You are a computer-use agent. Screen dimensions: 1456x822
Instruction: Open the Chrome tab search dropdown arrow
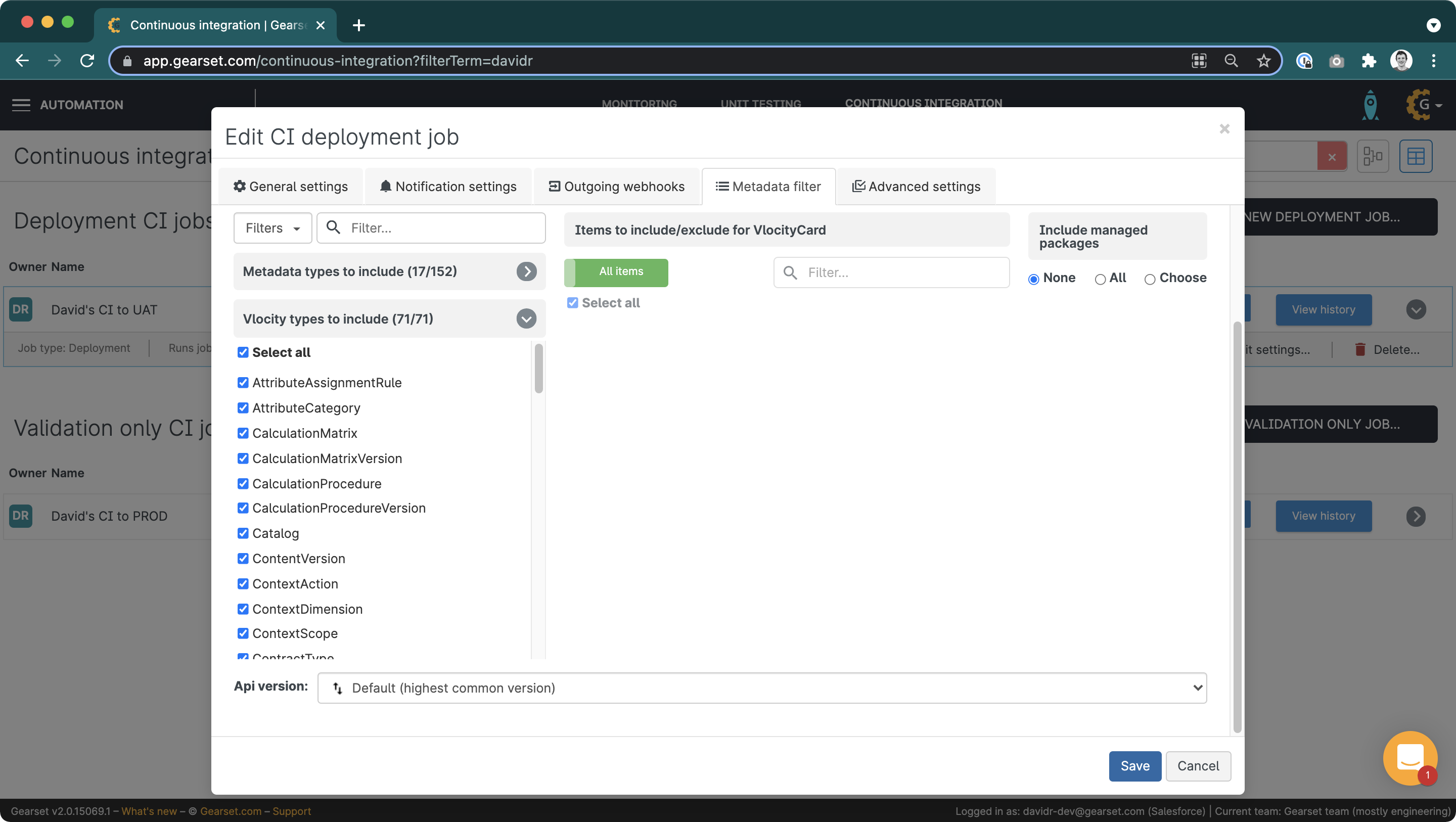pos(1433,25)
